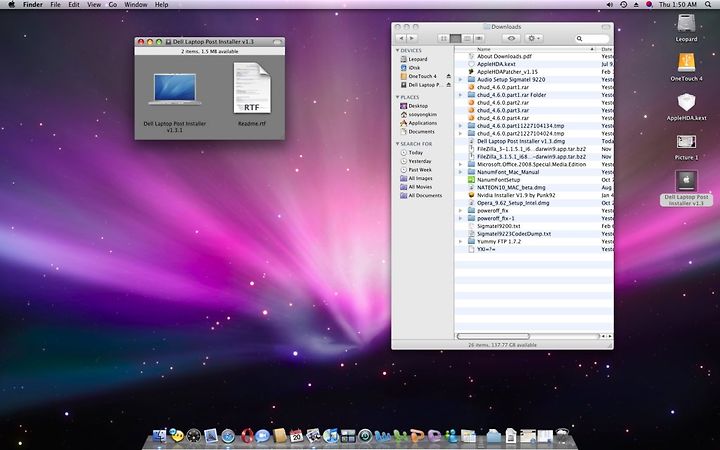Click horizontal scrollbar in Downloads window
Viewport: 720px width, 450px height.
tap(494, 337)
